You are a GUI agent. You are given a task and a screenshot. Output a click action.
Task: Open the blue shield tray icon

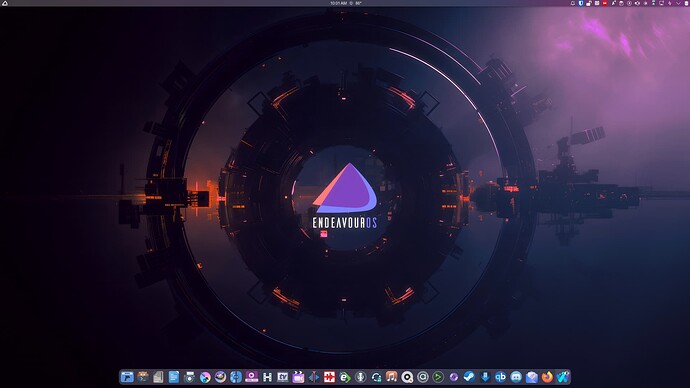[581, 3]
